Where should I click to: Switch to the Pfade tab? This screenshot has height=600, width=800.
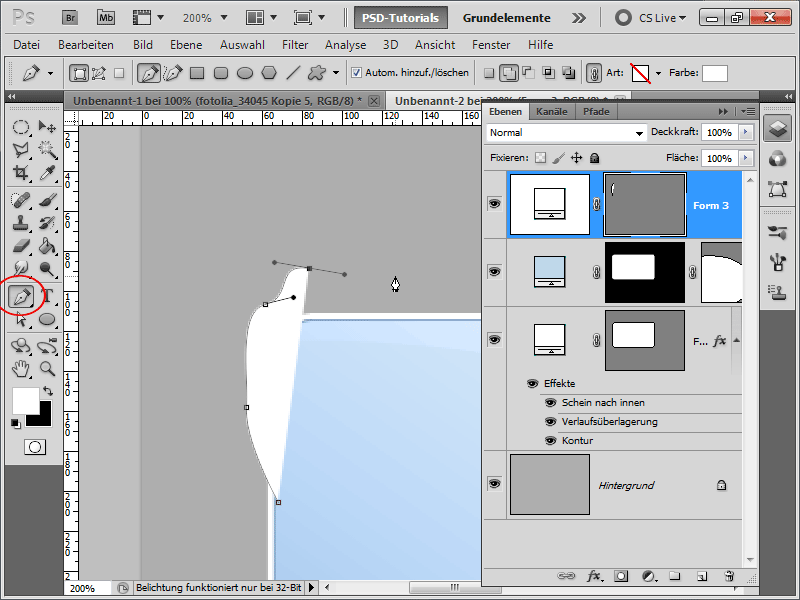click(x=596, y=111)
